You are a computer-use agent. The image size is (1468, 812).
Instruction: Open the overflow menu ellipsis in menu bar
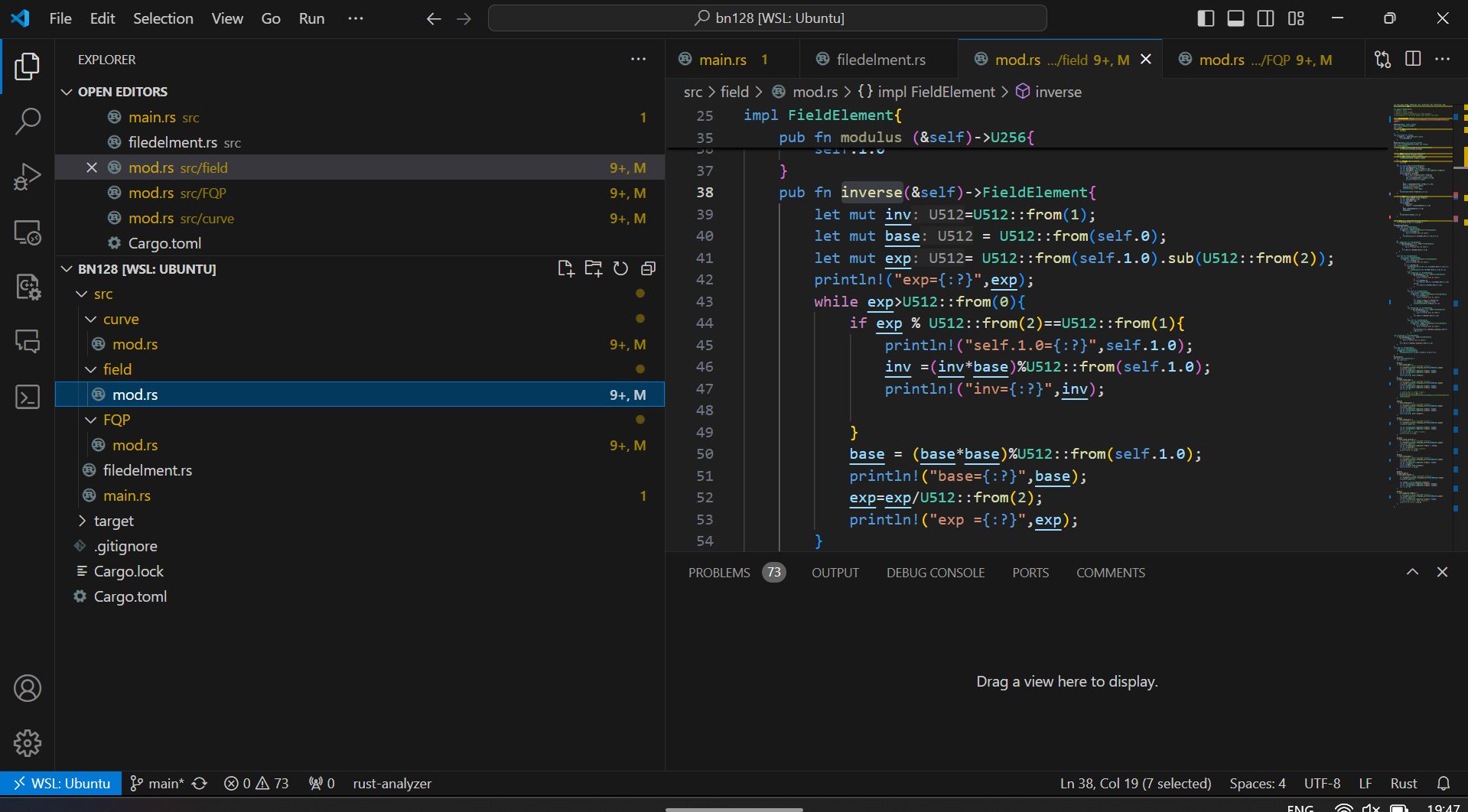click(356, 18)
